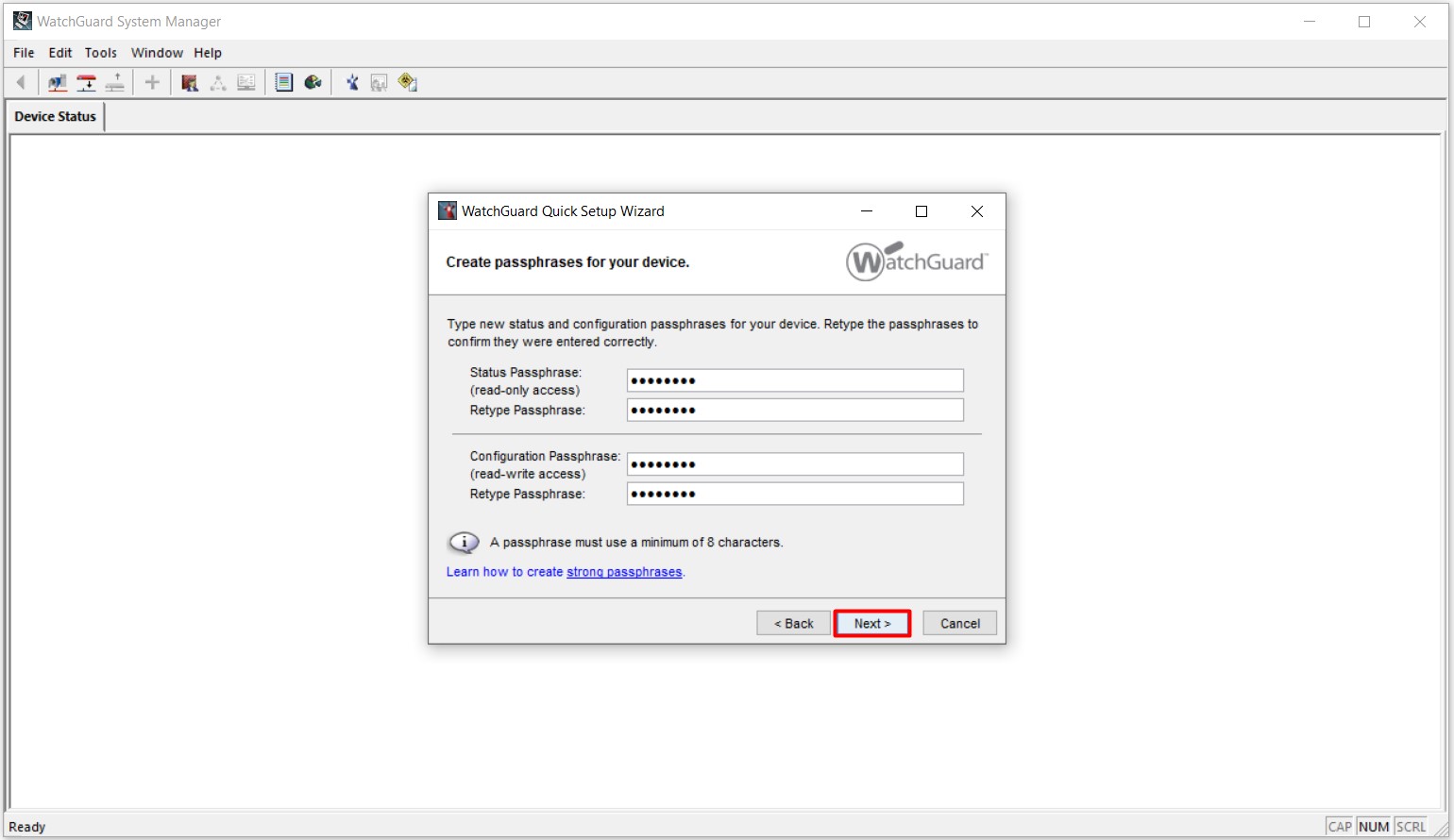Image resolution: width=1454 pixels, height=840 pixels.
Task: Click the grayed image toolbar icon
Action: click(x=380, y=83)
